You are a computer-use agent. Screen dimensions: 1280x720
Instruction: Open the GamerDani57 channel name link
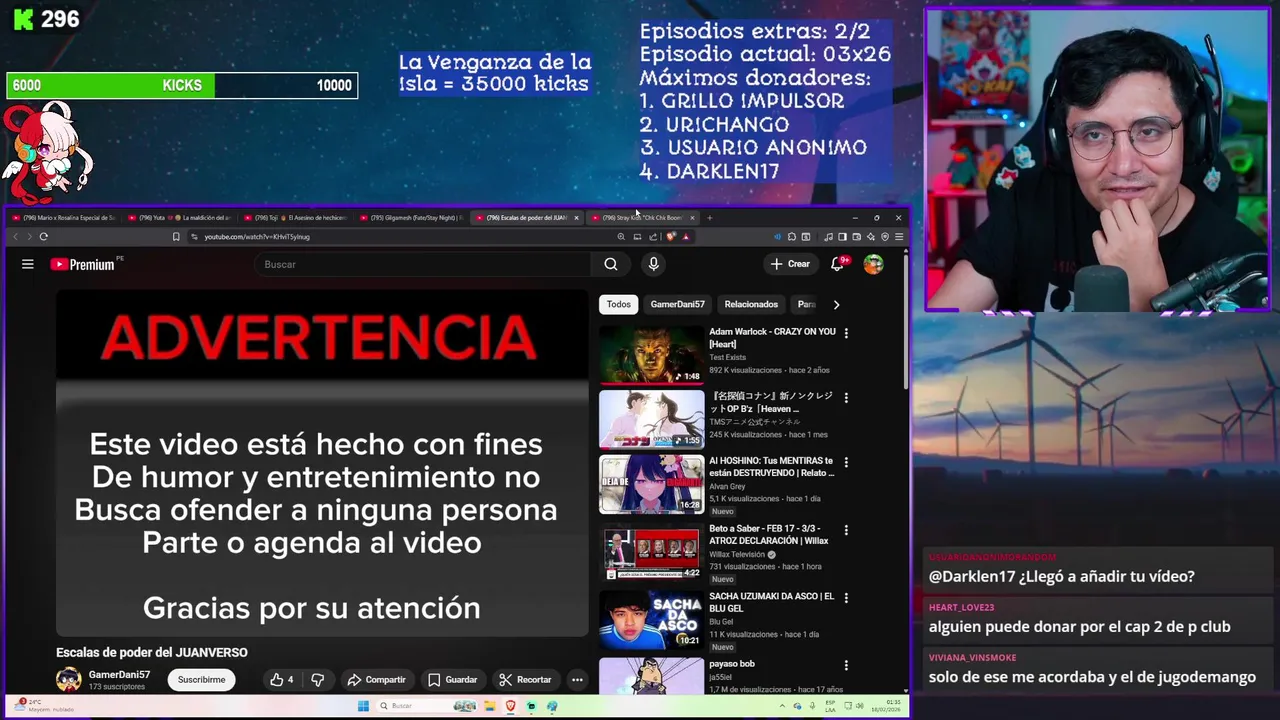[x=119, y=675]
